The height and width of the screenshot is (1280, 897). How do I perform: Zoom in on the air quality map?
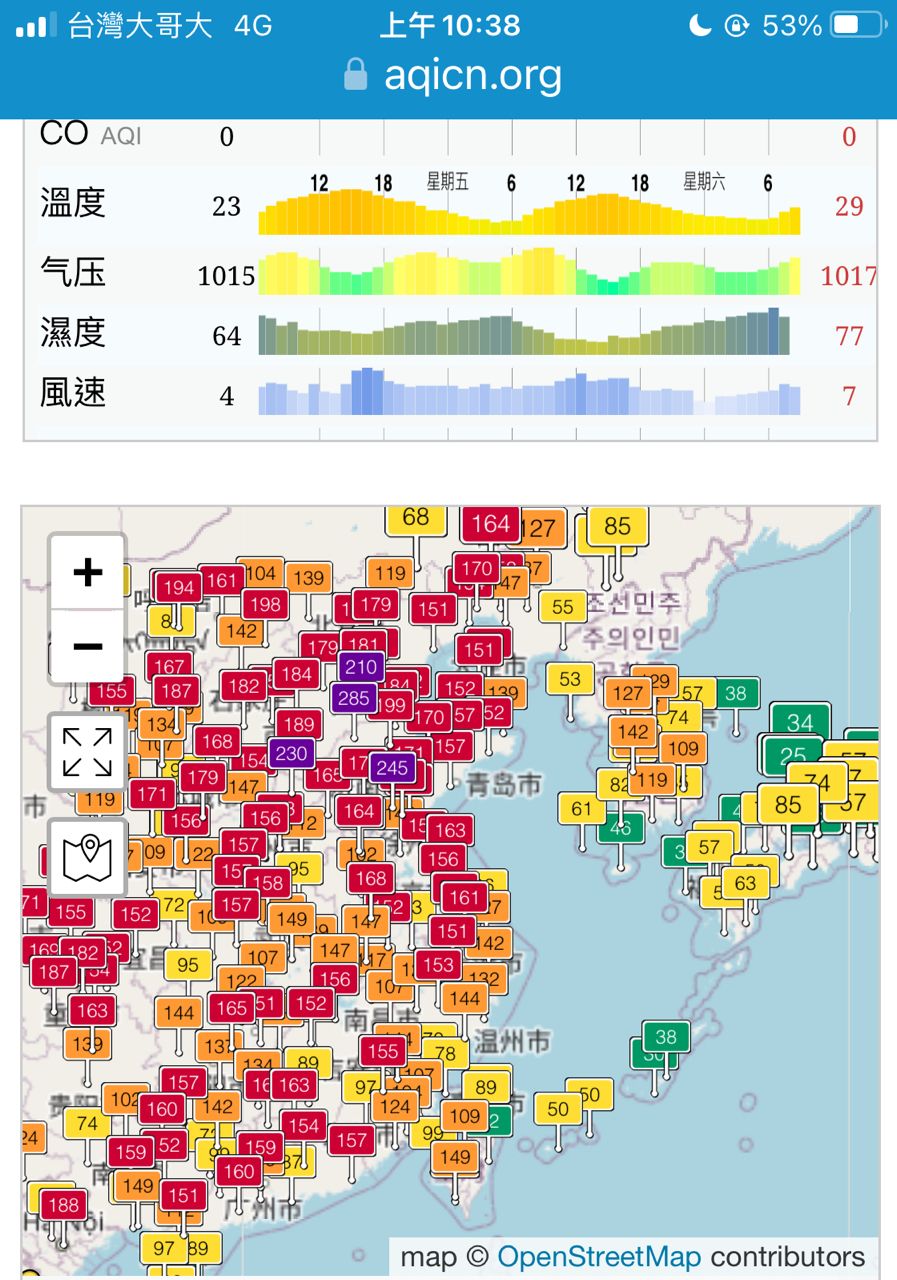(88, 572)
